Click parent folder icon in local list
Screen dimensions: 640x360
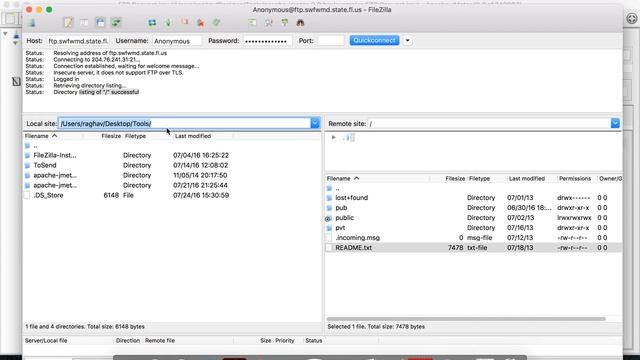pyautogui.click(x=27, y=146)
